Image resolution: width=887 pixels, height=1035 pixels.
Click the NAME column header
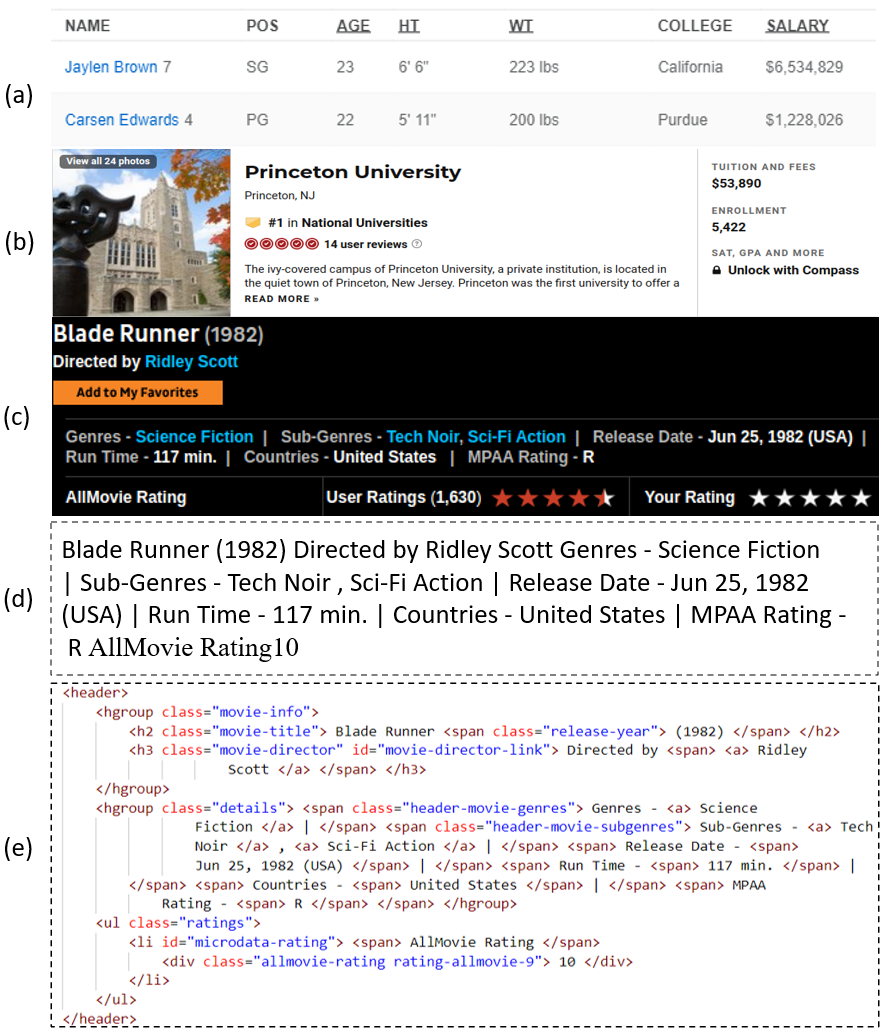[87, 26]
